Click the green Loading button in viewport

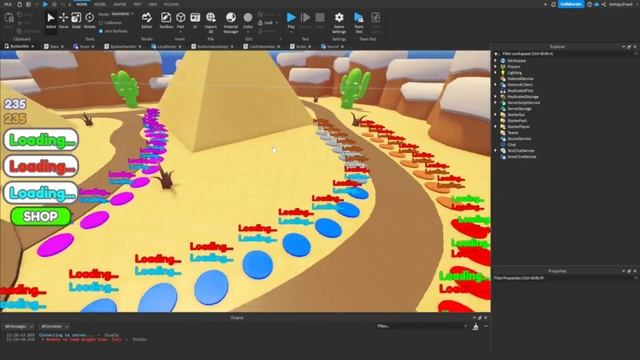point(41,140)
